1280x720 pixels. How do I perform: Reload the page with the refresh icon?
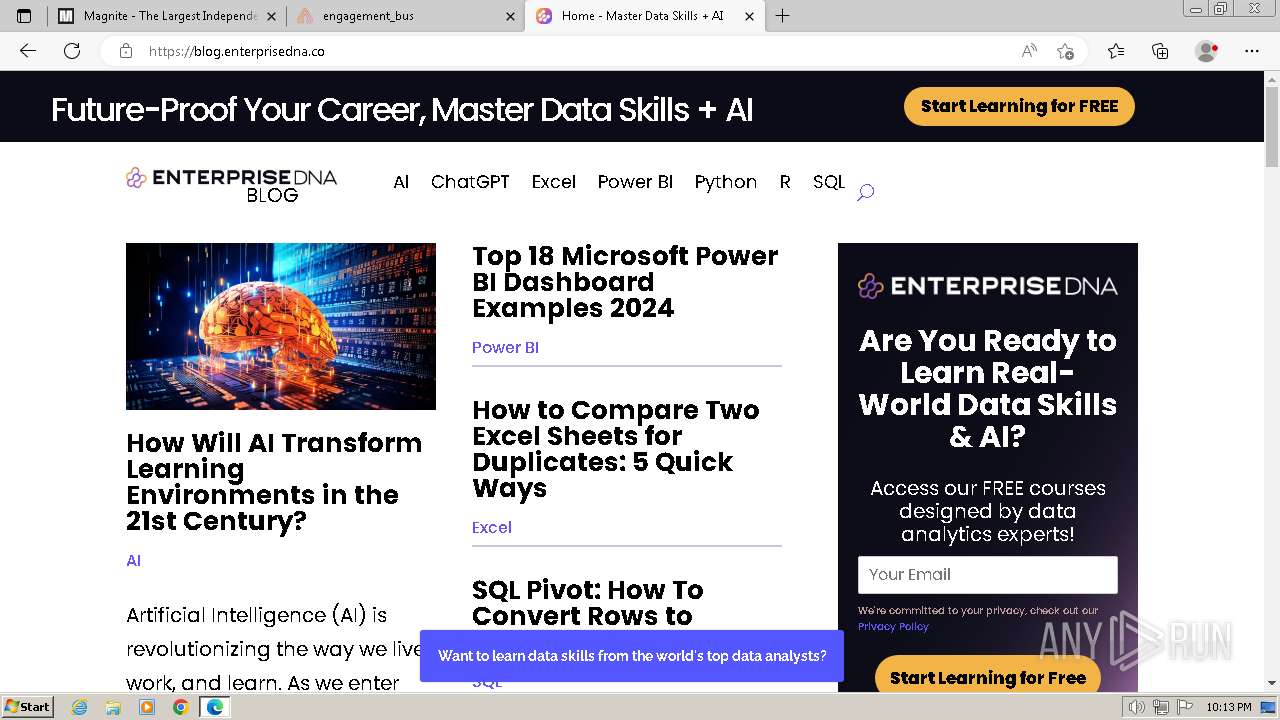72,51
